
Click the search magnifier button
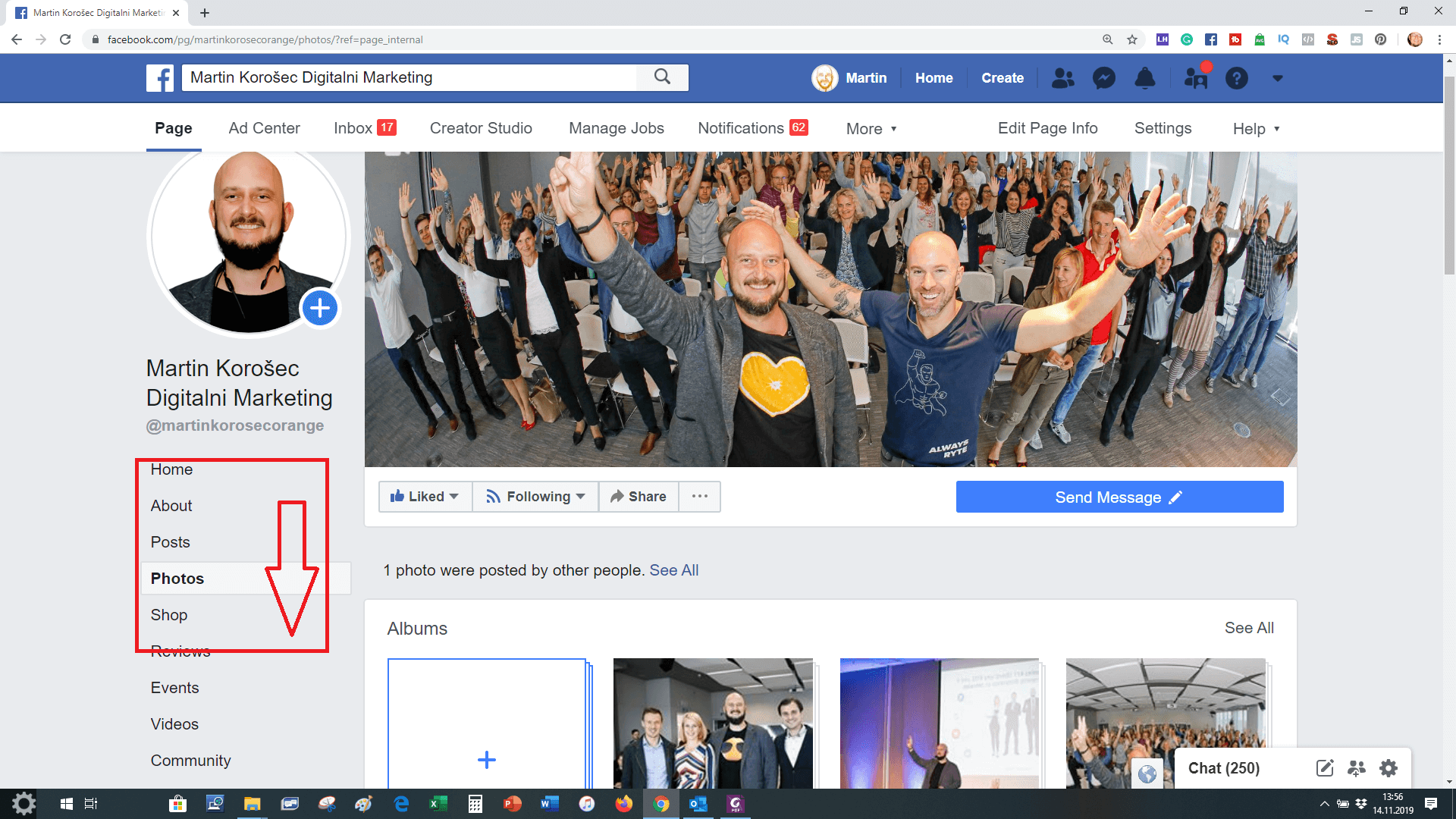[x=662, y=77]
